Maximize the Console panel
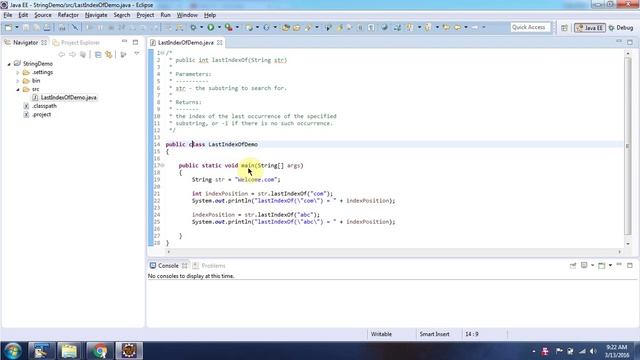640x360 pixels. (x=630, y=265)
